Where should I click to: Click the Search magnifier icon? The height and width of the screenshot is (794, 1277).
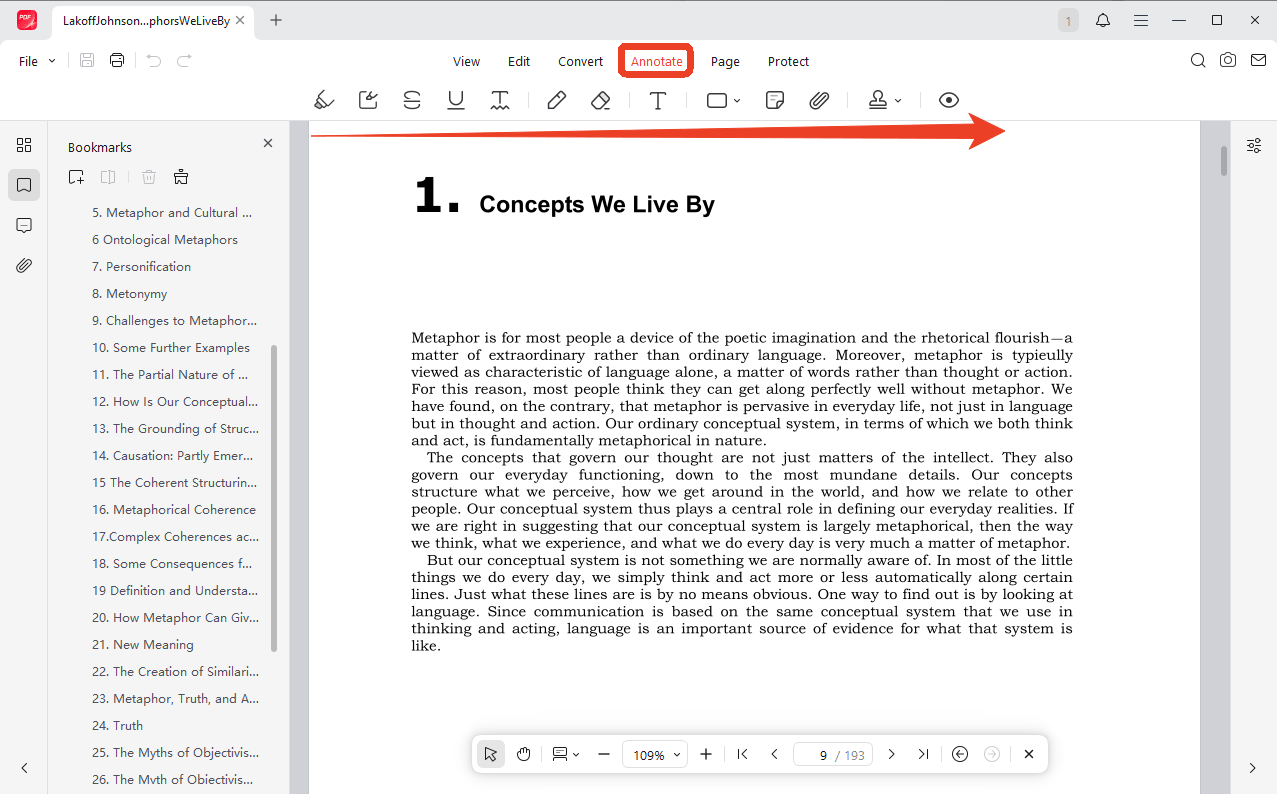coord(1198,61)
